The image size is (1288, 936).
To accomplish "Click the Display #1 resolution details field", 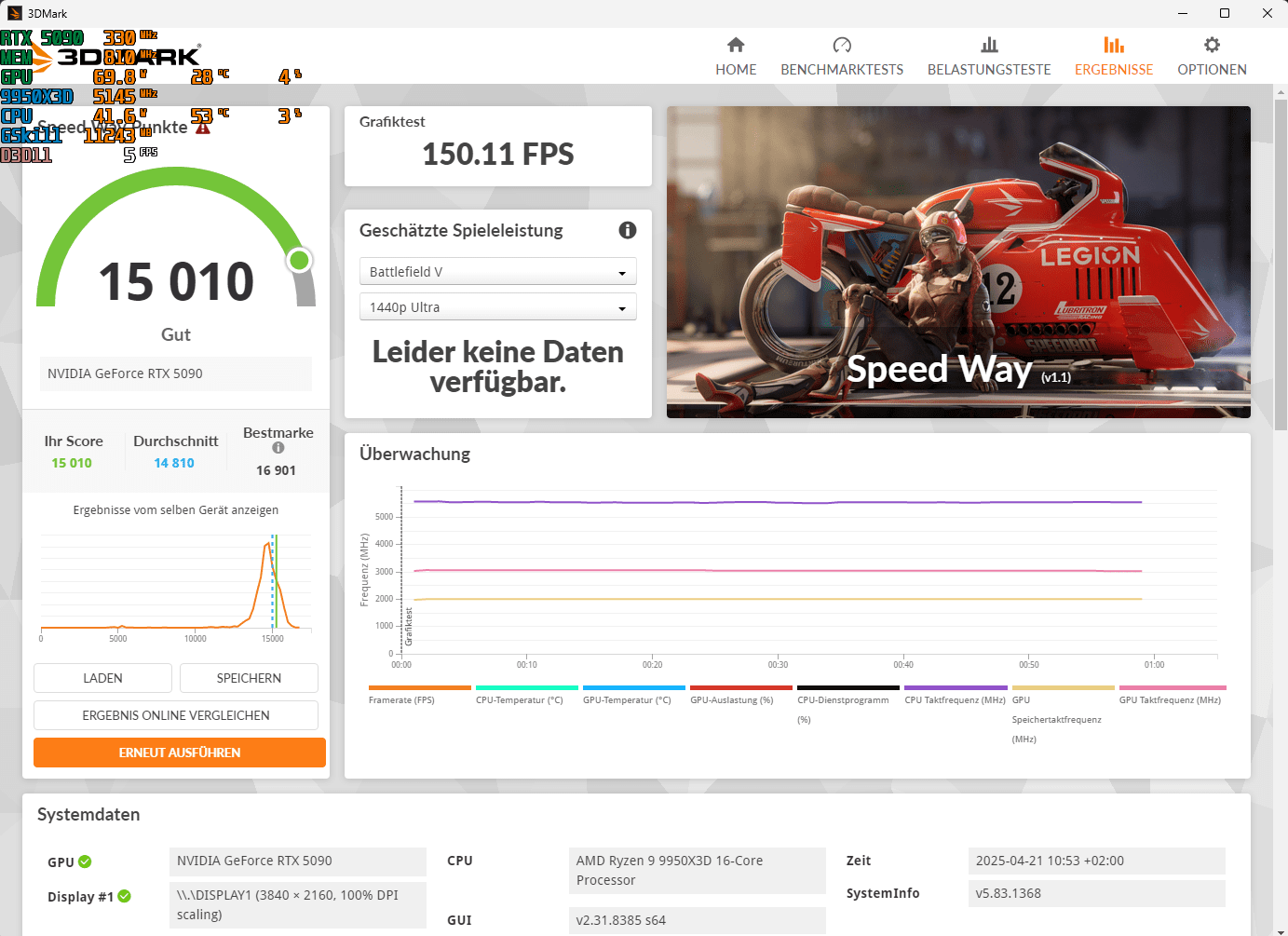I will [298, 904].
